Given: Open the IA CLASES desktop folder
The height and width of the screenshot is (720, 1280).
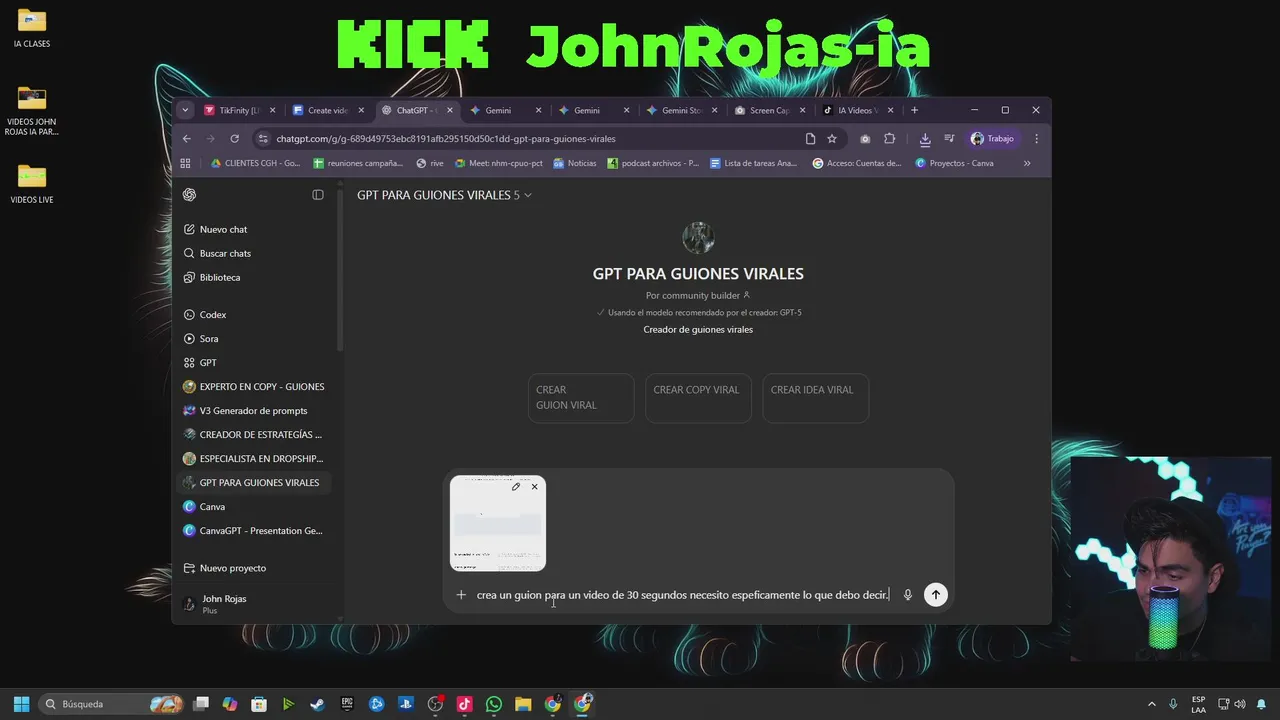Looking at the screenshot, I should pos(32,28).
